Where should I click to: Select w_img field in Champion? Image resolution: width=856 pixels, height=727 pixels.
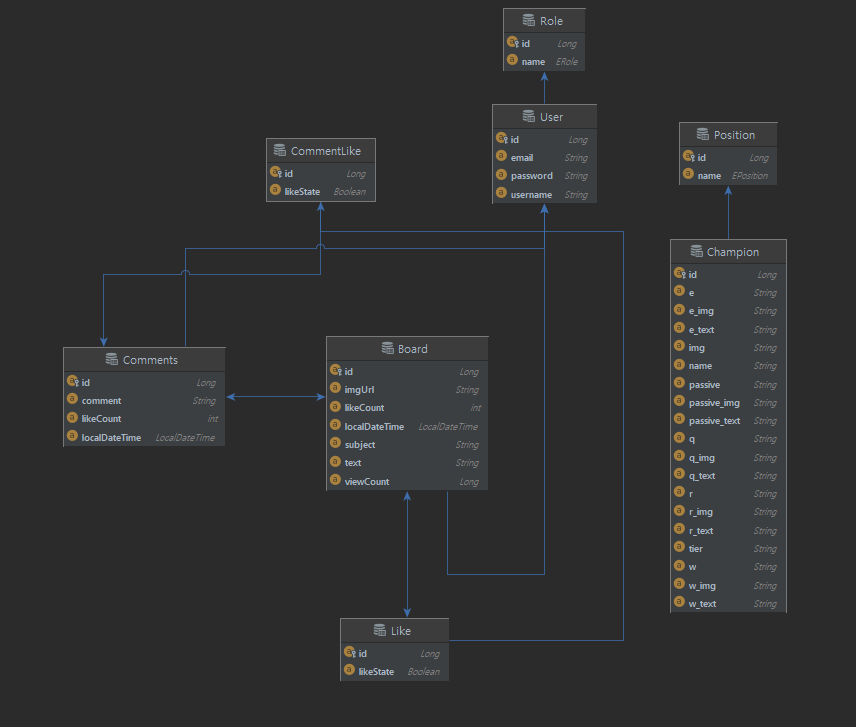point(728,586)
